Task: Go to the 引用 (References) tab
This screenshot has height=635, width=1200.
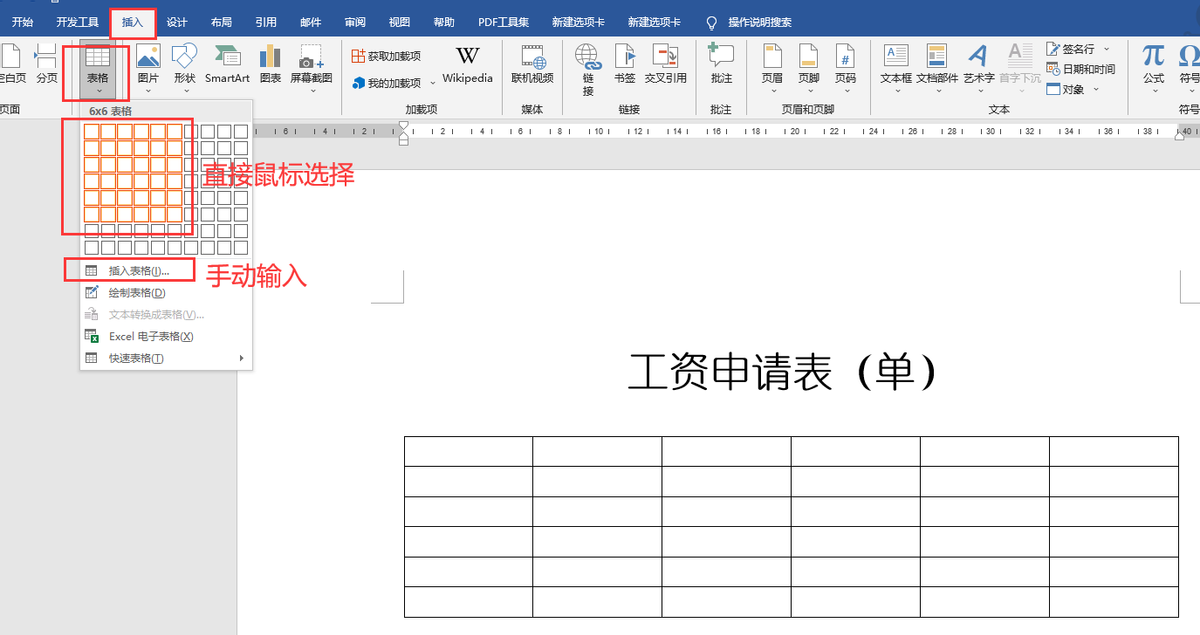Action: coord(266,22)
